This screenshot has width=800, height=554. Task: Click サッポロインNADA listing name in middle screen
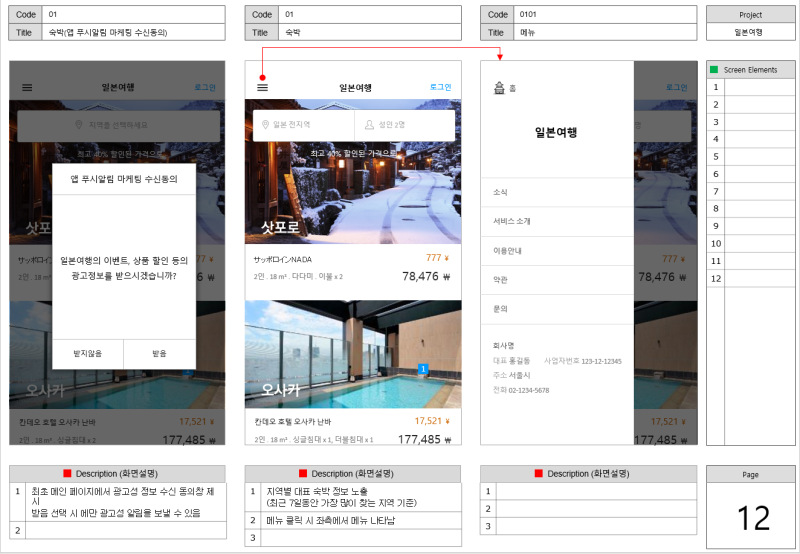283,260
